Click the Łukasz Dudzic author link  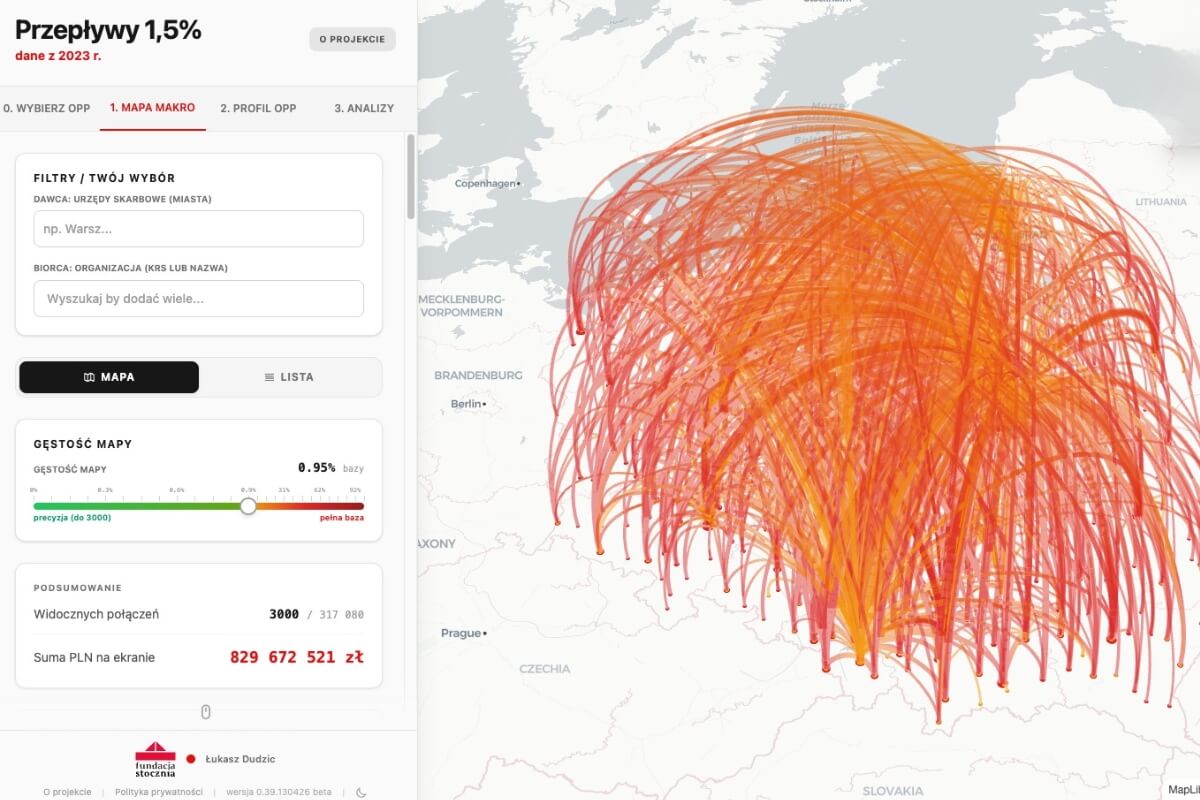click(x=240, y=759)
